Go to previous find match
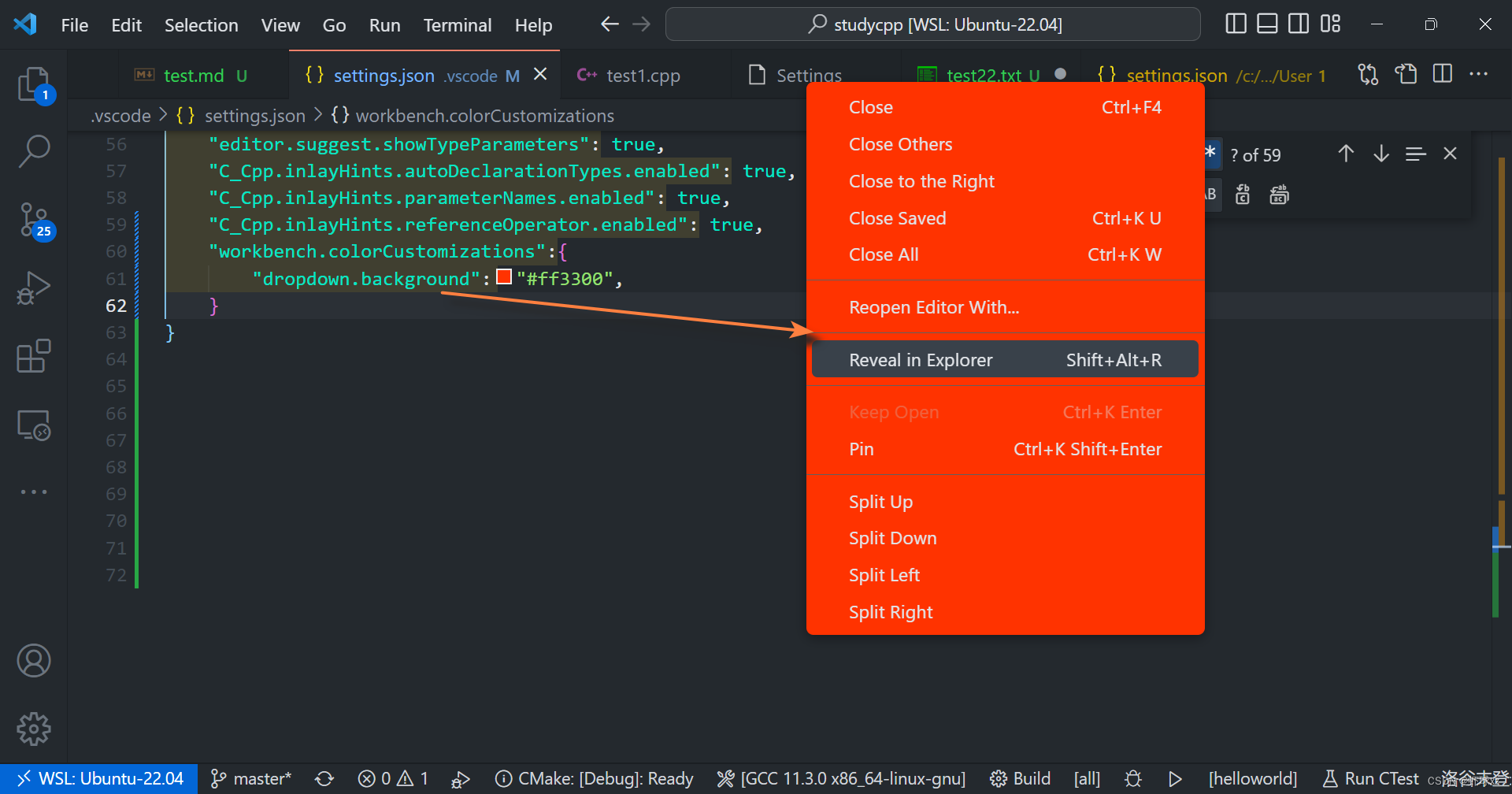 (x=1346, y=154)
